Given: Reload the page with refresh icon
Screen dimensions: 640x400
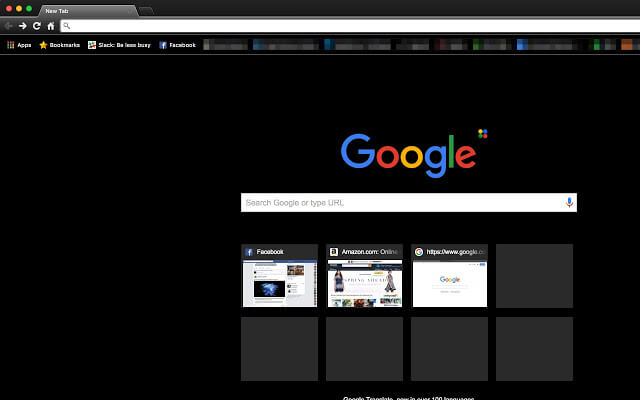Looking at the screenshot, I should click(x=37, y=26).
